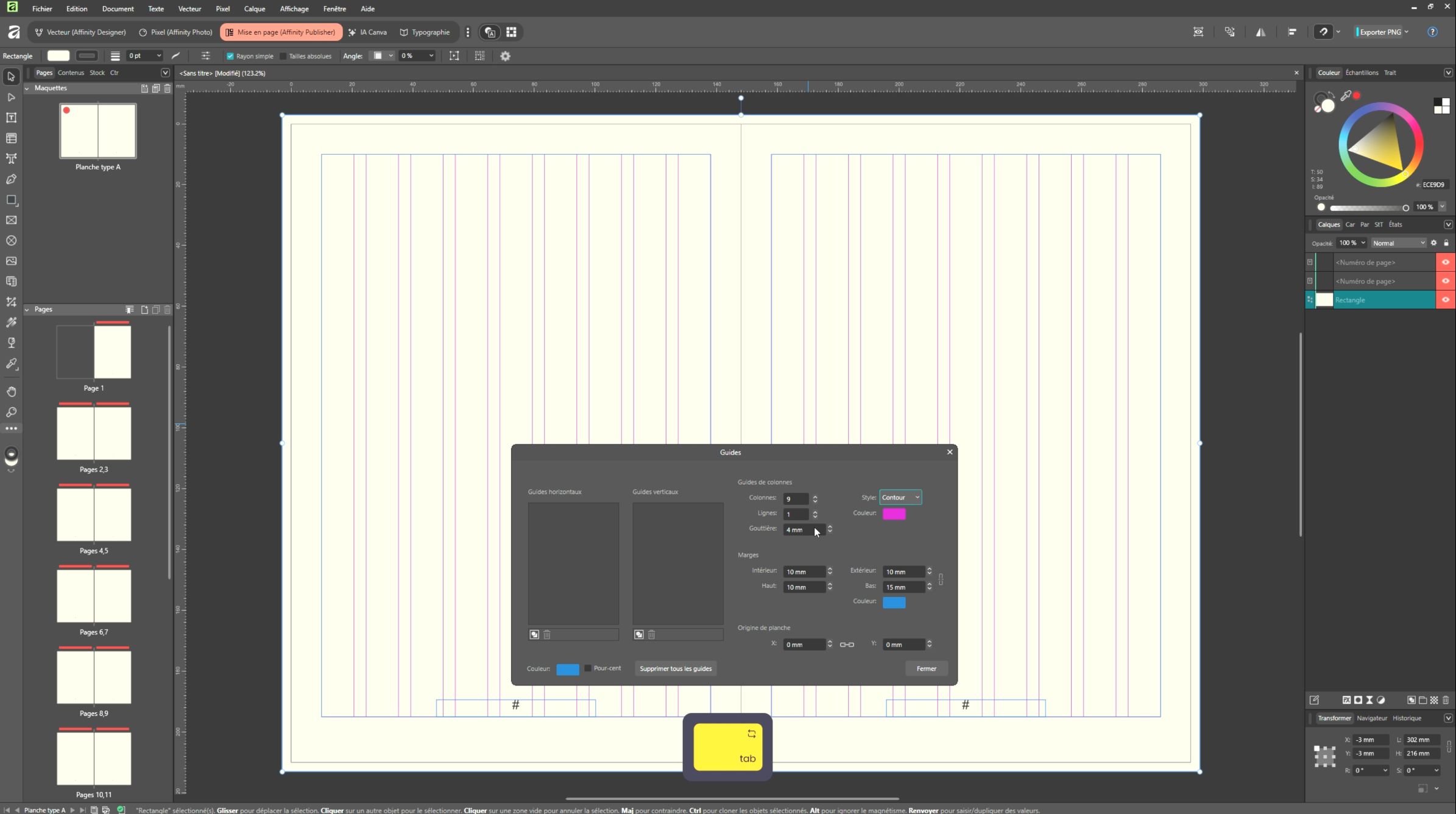Select the Pages 4,5 thumbnail
This screenshot has height=814, width=1456.
click(x=94, y=514)
